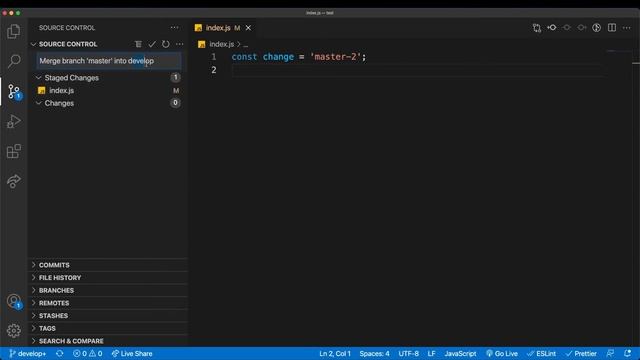Image resolution: width=640 pixels, height=360 pixels.
Task: Expand the REMOTES section
Action: pos(108,303)
